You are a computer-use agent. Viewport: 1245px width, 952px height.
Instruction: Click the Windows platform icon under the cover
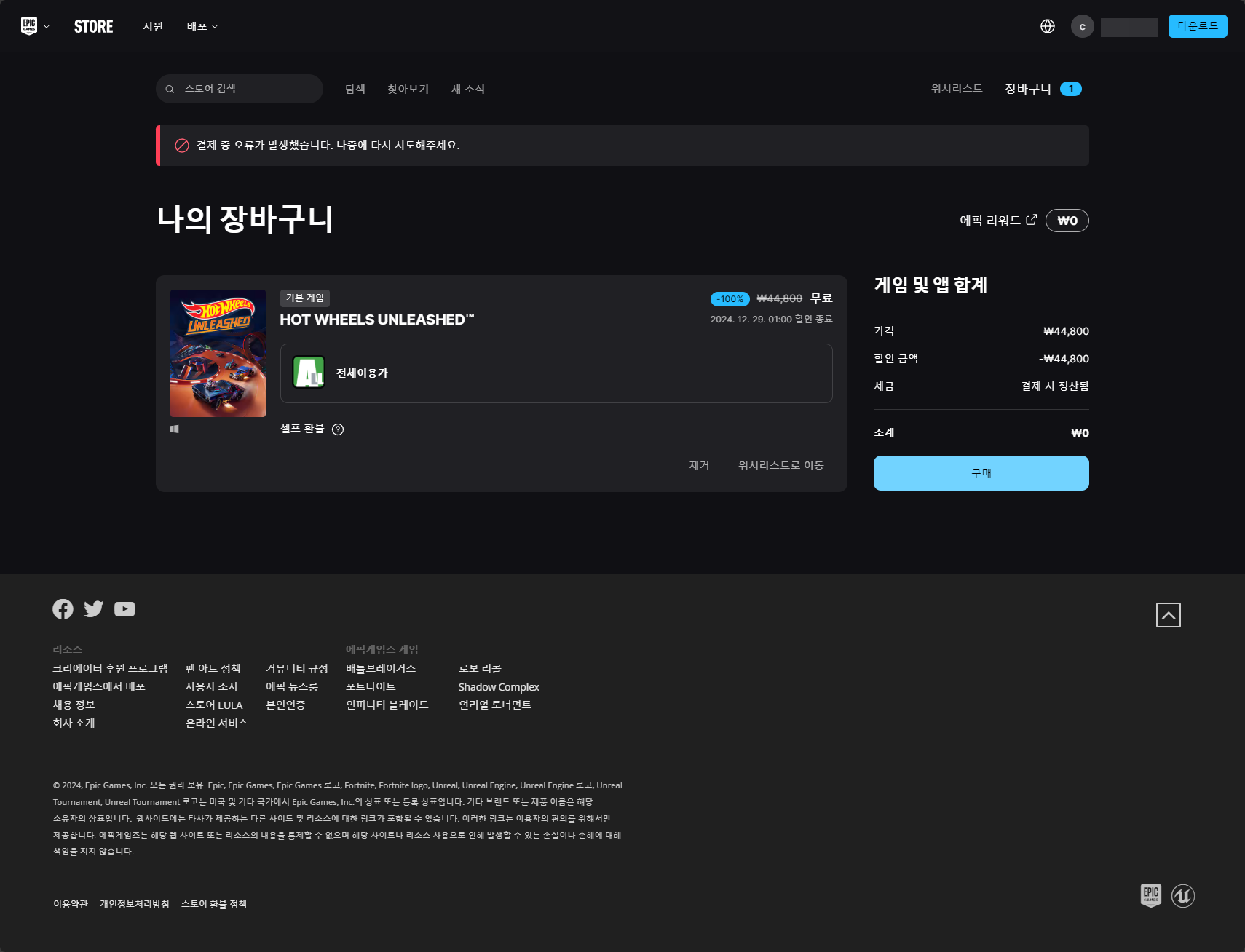coord(175,429)
